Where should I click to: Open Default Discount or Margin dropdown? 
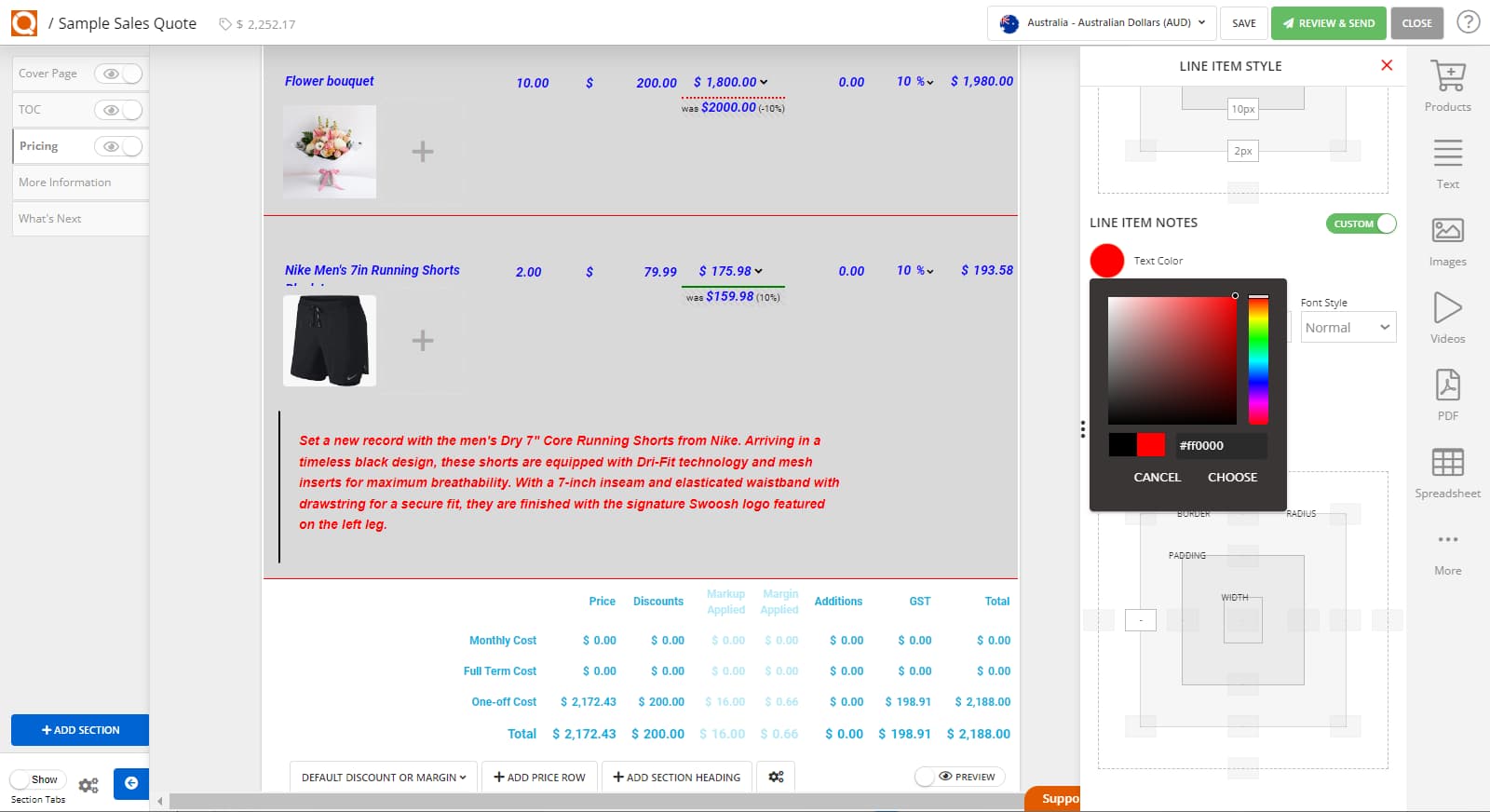[x=384, y=777]
